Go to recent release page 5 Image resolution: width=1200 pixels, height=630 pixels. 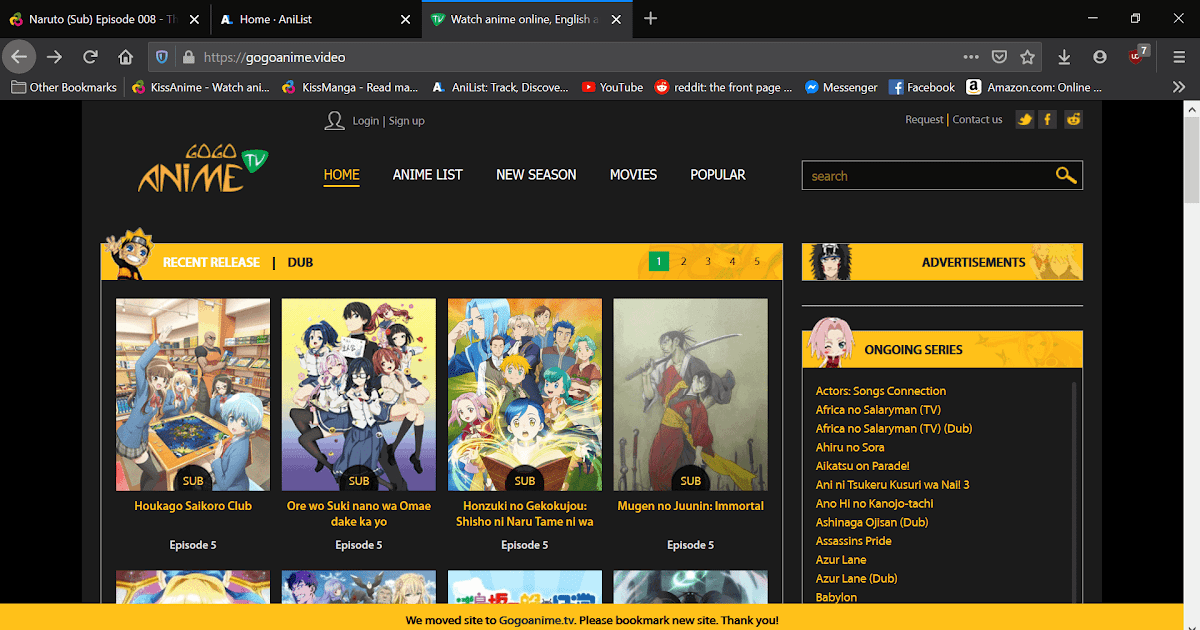pos(757,262)
